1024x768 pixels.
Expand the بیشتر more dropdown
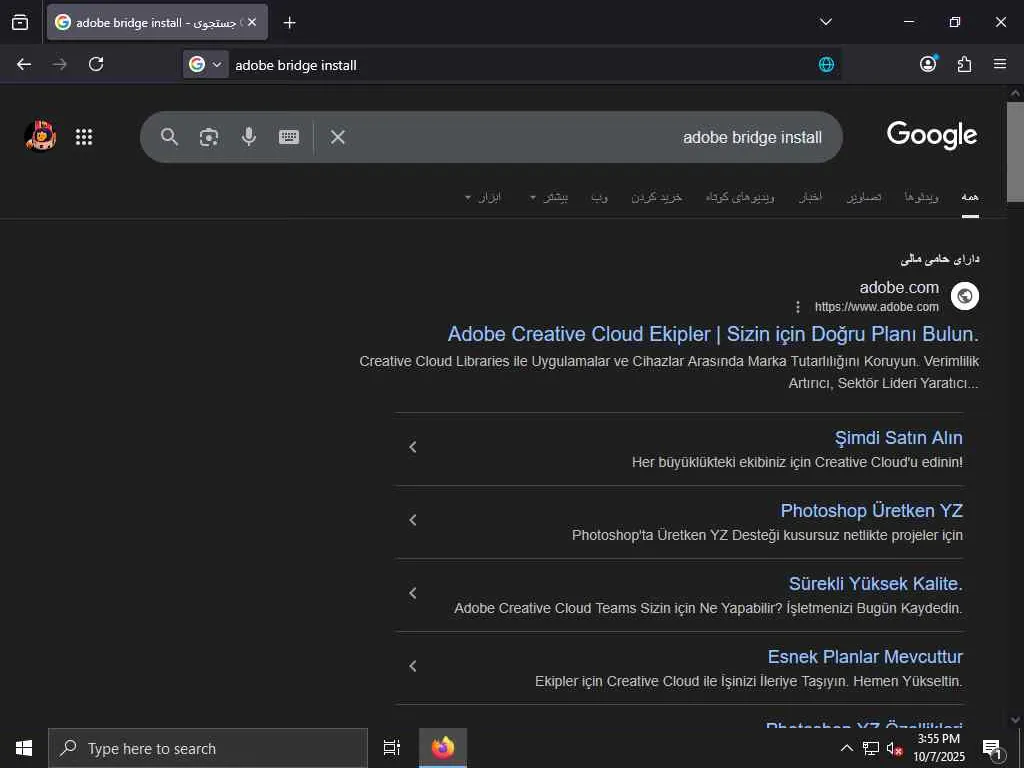549,197
